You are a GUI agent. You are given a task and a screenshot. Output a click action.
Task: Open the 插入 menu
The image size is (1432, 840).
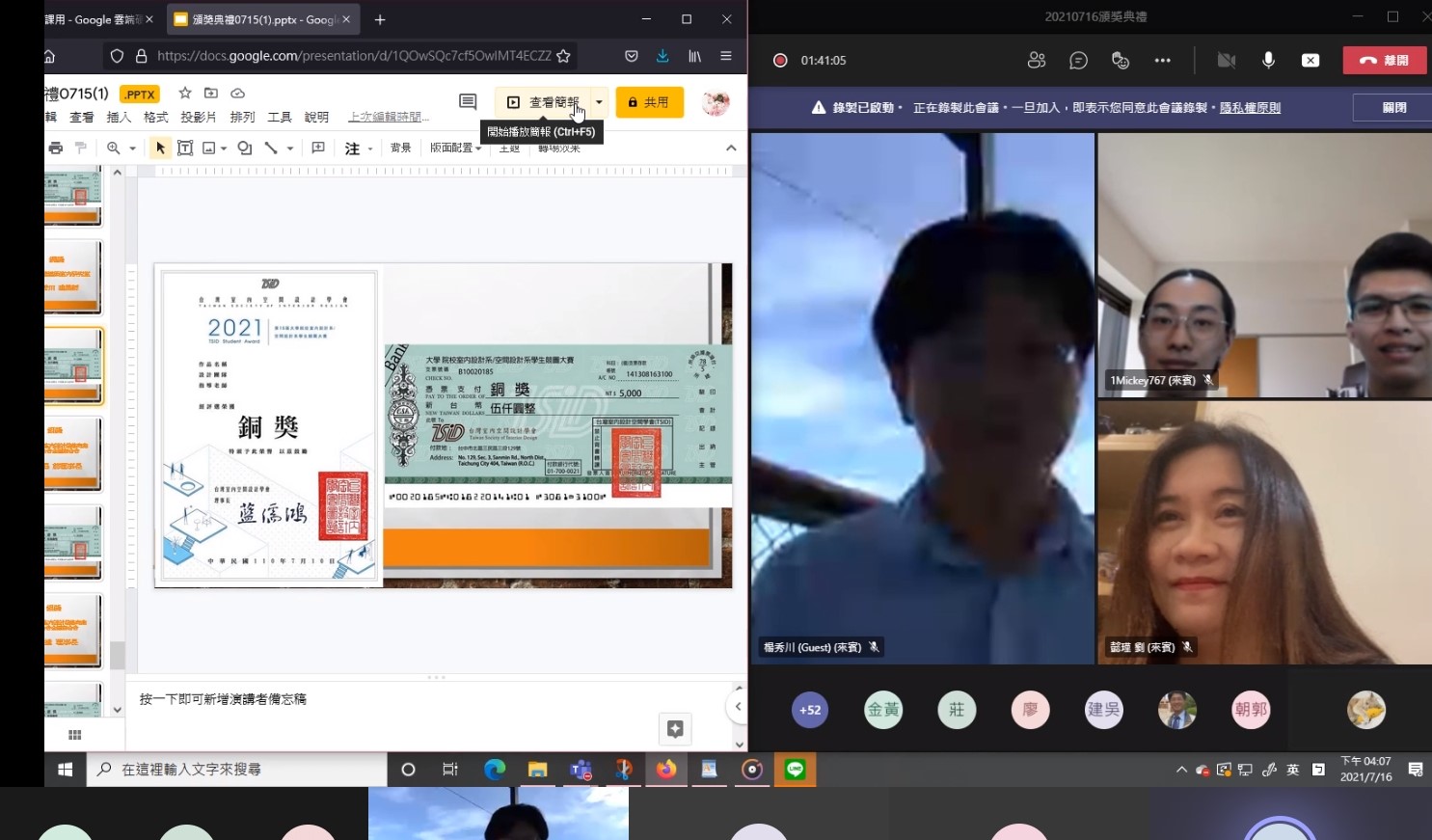click(x=119, y=117)
